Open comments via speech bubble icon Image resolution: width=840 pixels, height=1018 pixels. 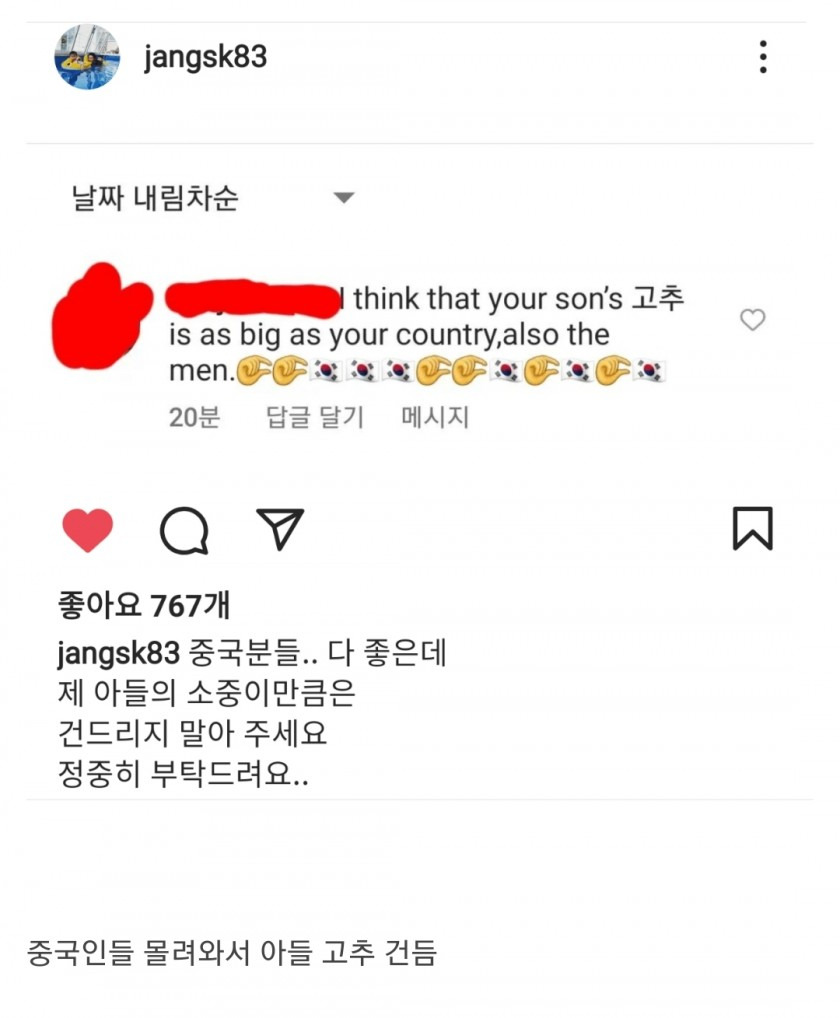click(x=184, y=530)
